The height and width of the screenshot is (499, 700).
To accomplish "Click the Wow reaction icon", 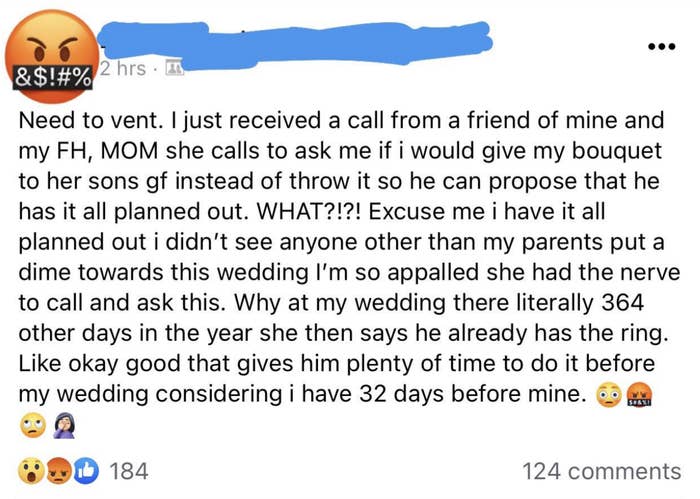I will coord(31,471).
